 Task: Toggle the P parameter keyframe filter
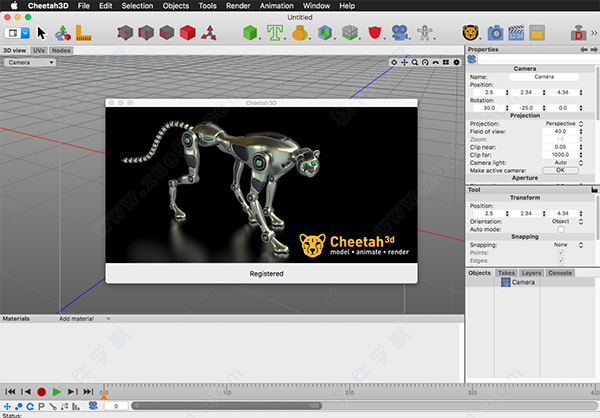tap(41, 407)
